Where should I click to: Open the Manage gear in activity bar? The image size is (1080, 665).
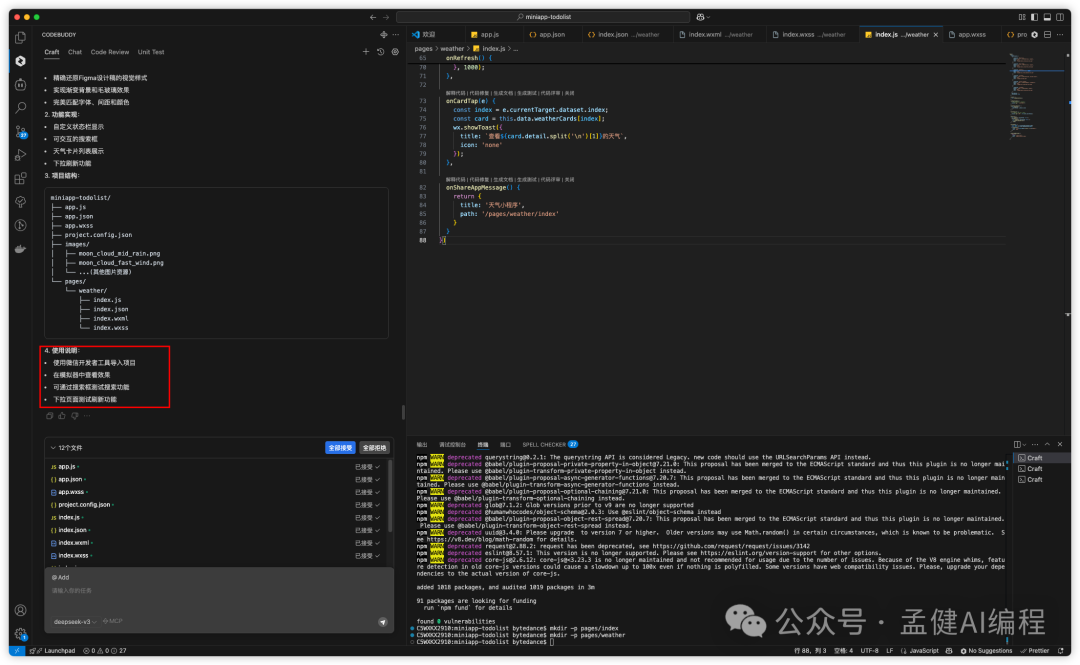(21, 633)
